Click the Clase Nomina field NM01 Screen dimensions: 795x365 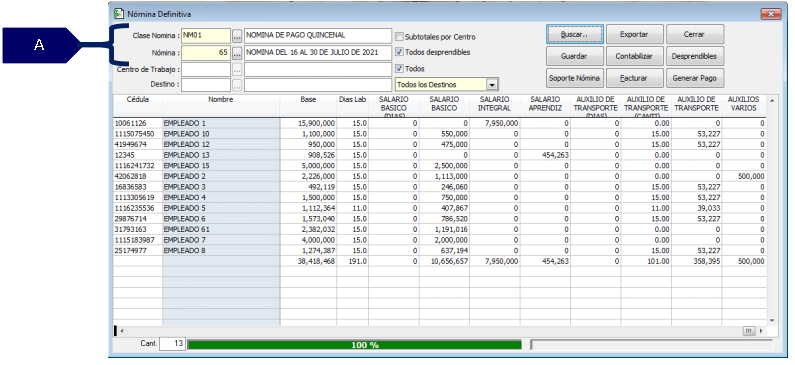pyautogui.click(x=205, y=36)
